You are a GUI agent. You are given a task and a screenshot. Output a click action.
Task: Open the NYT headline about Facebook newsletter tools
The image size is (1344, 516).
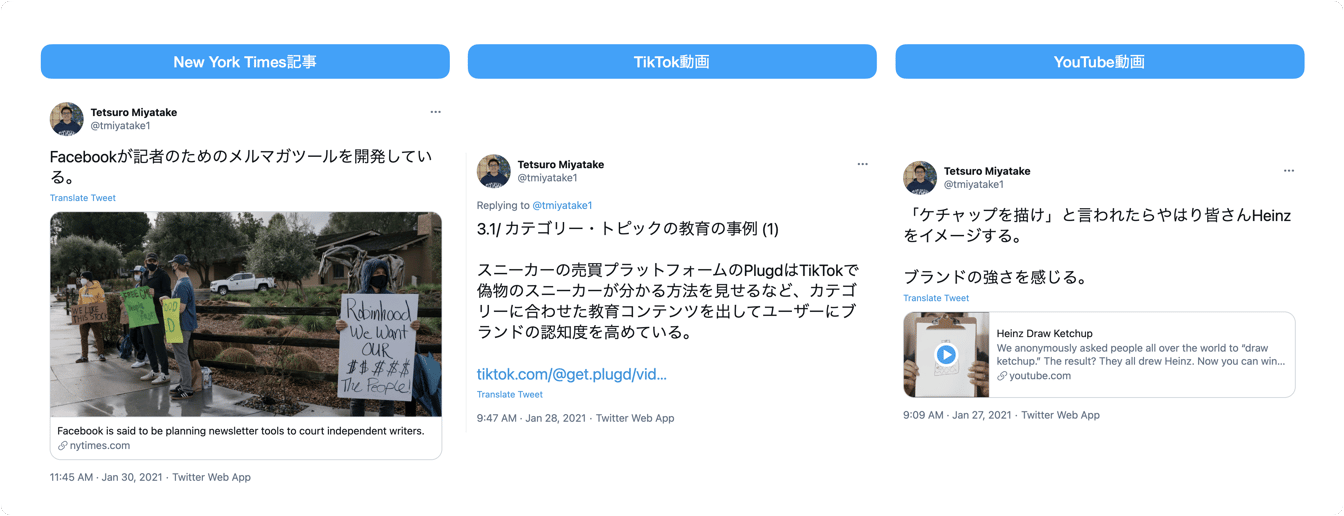(x=241, y=431)
